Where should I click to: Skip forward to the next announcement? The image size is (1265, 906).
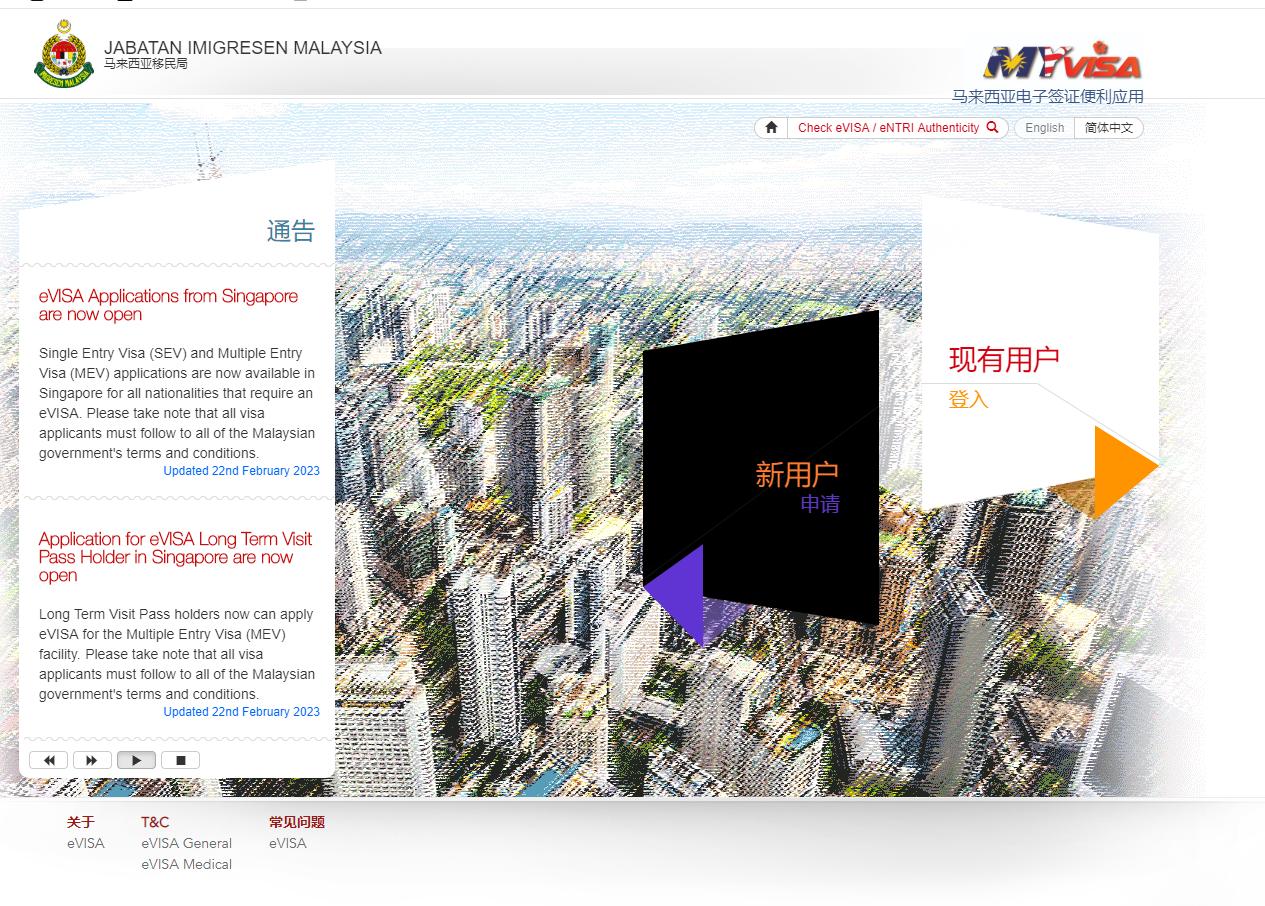[93, 760]
